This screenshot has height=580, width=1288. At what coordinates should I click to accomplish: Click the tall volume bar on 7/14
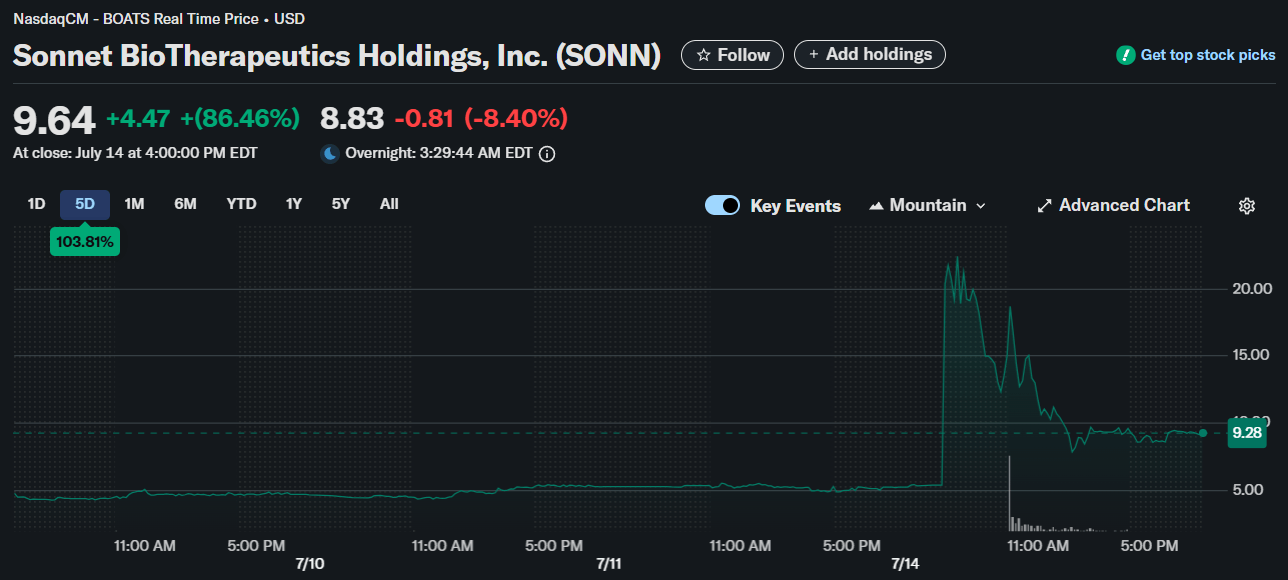click(1009, 493)
